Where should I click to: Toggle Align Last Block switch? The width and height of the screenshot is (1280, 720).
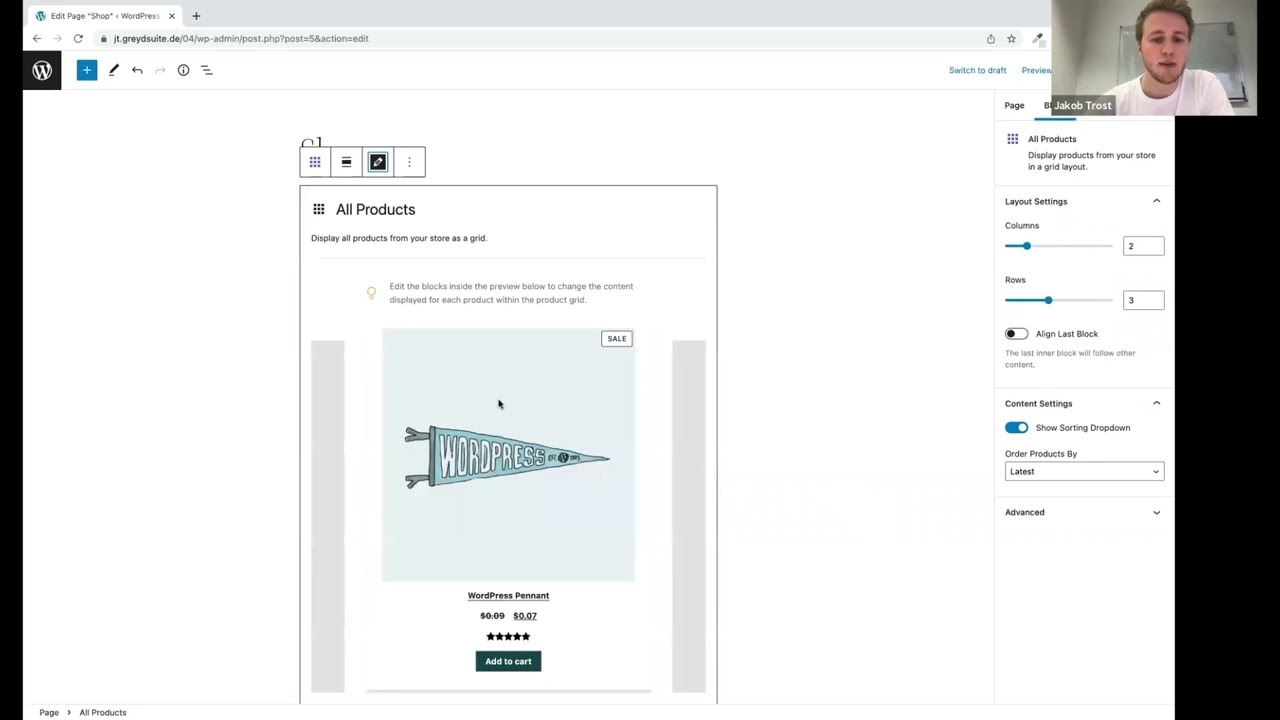1016,334
